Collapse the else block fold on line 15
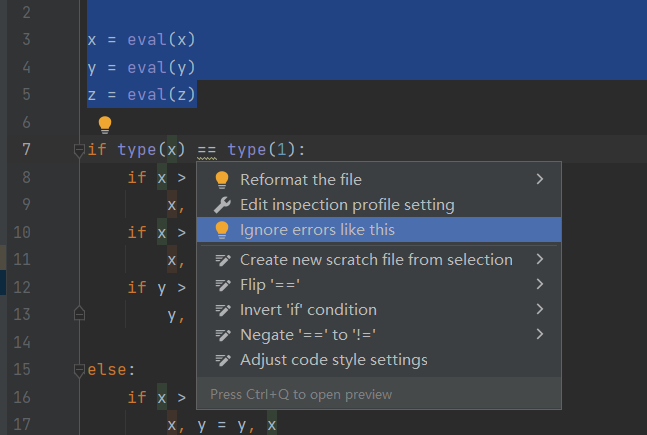Image resolution: width=647 pixels, height=435 pixels. [79, 370]
